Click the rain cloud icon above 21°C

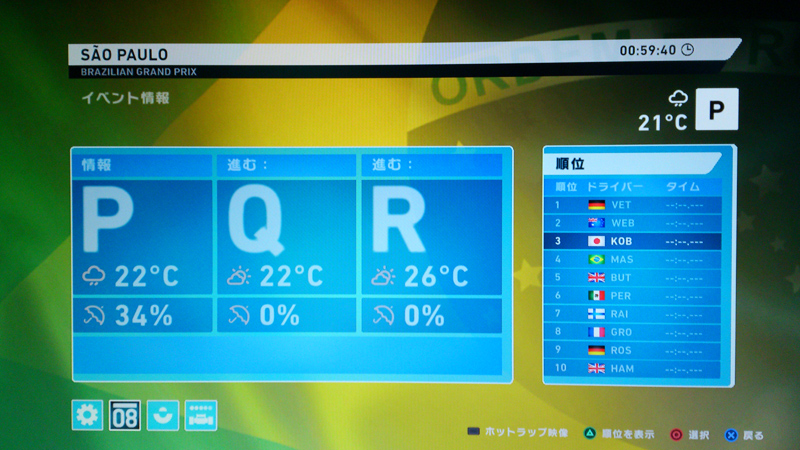click(x=678, y=98)
